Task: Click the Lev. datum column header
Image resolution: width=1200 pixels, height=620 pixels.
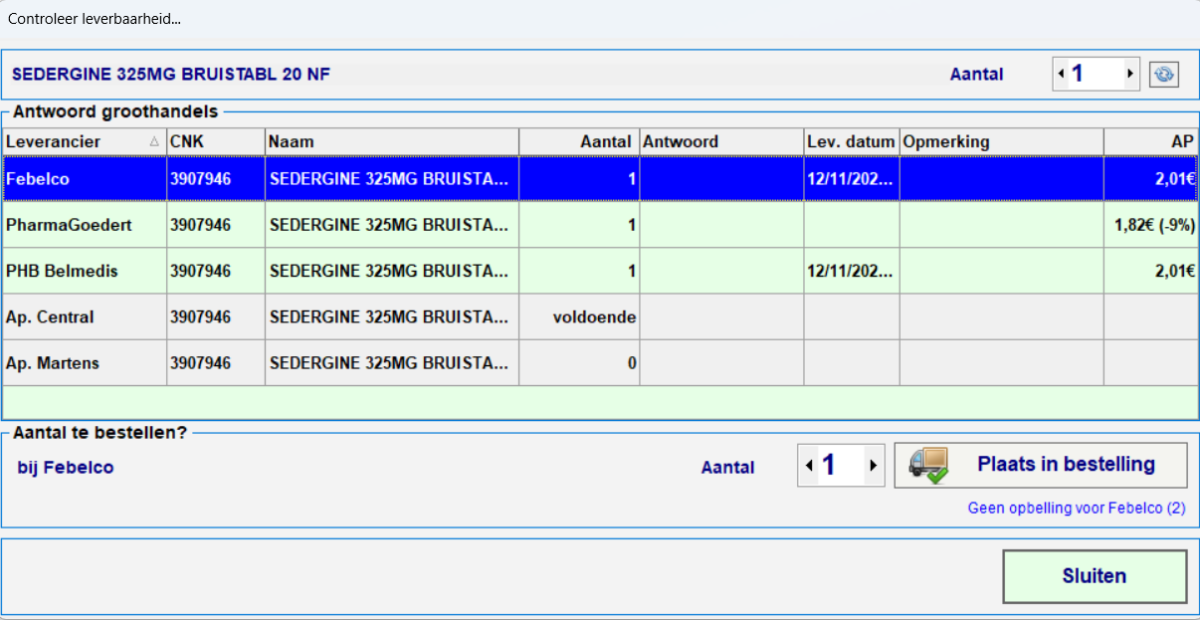Action: (x=851, y=142)
